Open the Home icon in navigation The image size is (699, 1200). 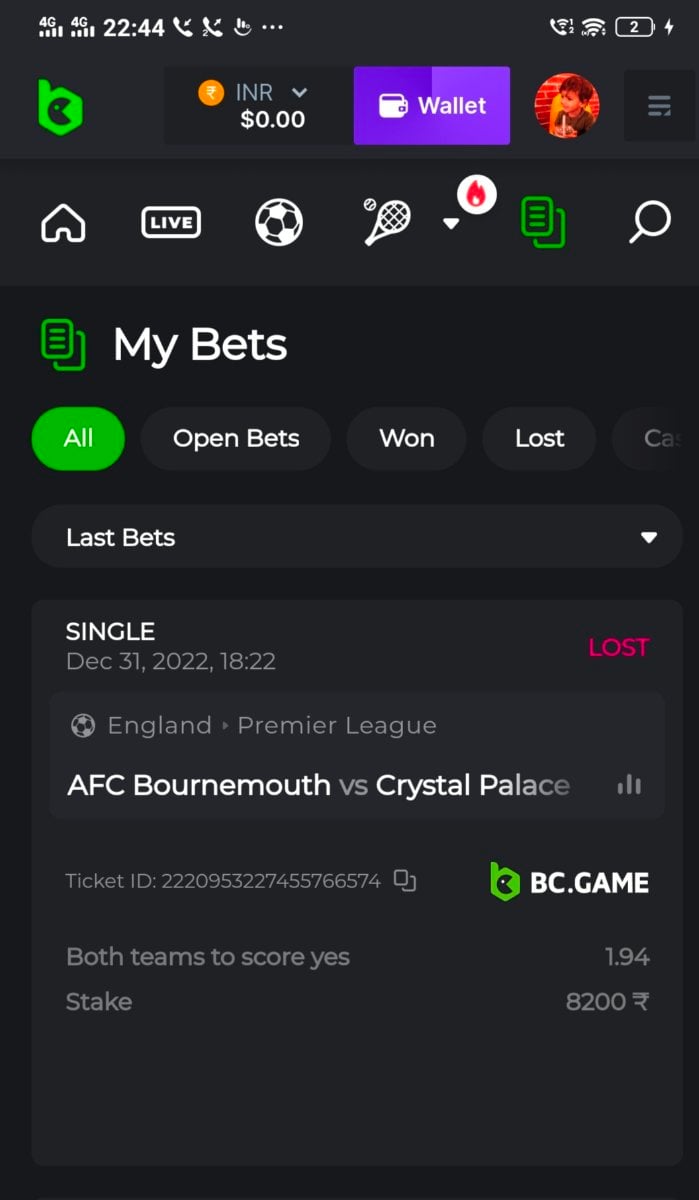(63, 222)
